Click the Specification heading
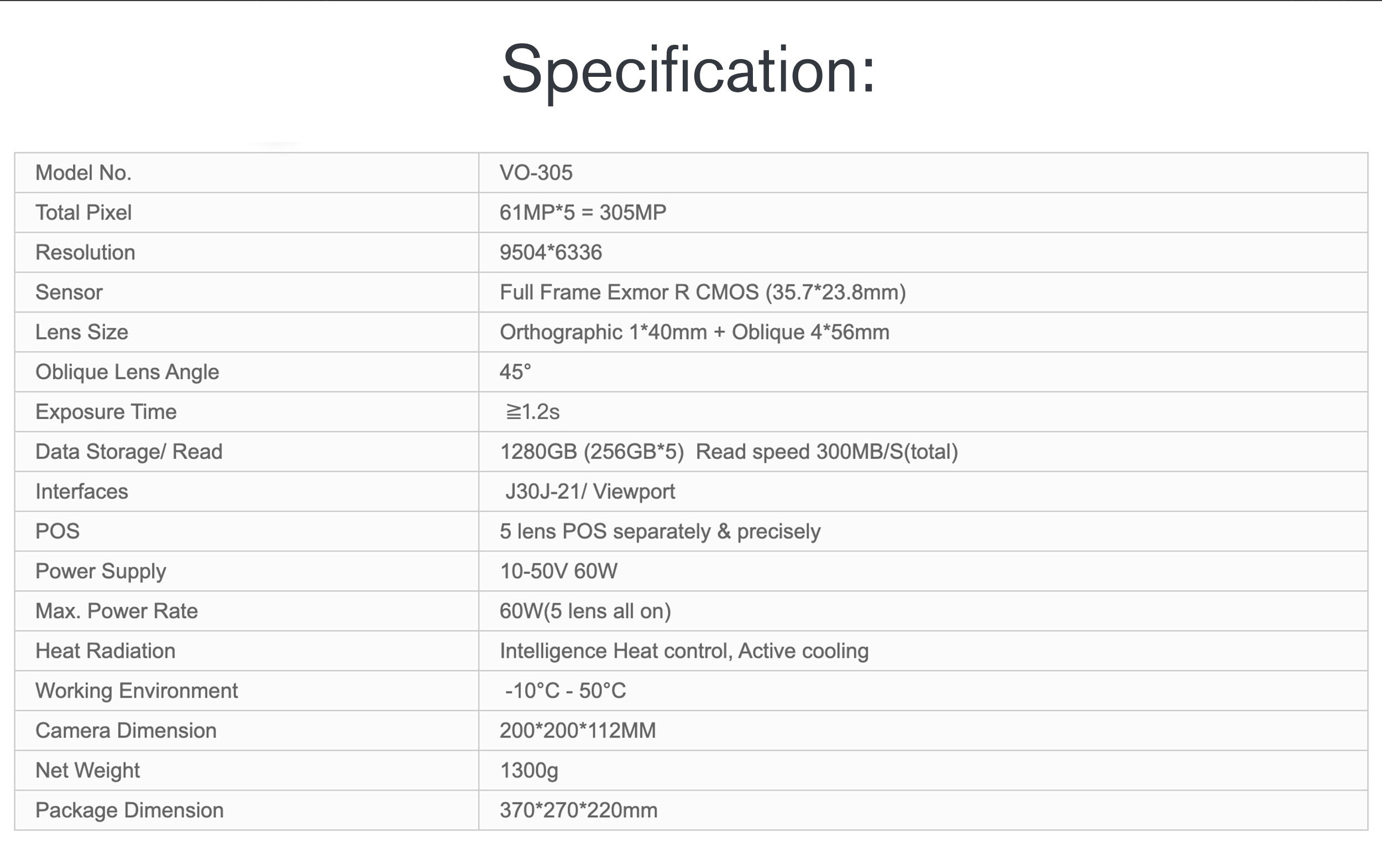Image resolution: width=1382 pixels, height=868 pixels. pos(689,70)
